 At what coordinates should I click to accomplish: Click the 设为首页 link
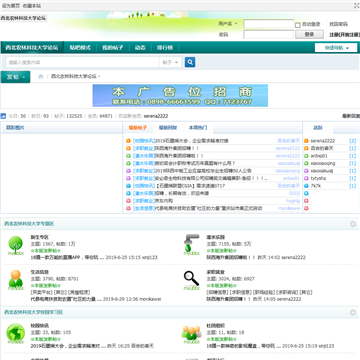(x=11, y=6)
